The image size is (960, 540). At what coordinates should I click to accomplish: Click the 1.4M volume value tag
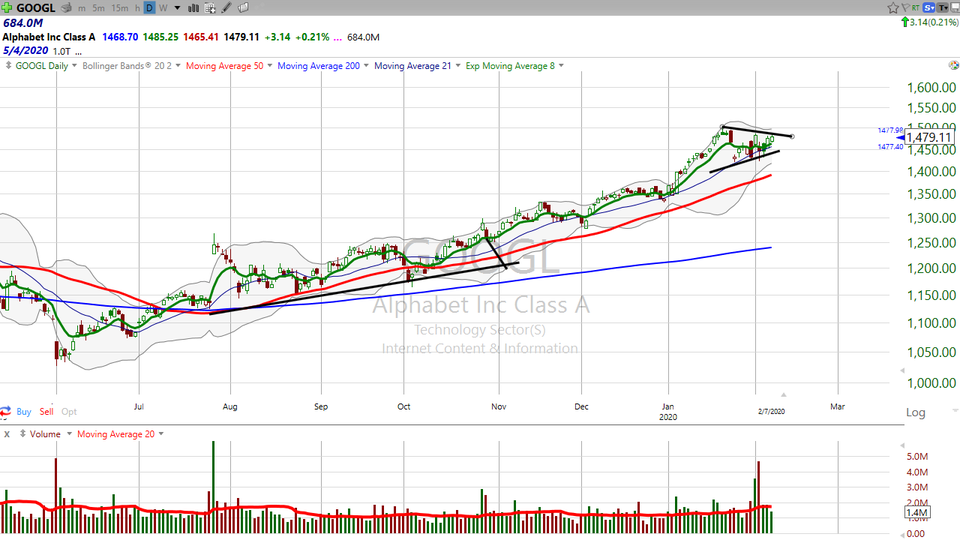pos(917,512)
